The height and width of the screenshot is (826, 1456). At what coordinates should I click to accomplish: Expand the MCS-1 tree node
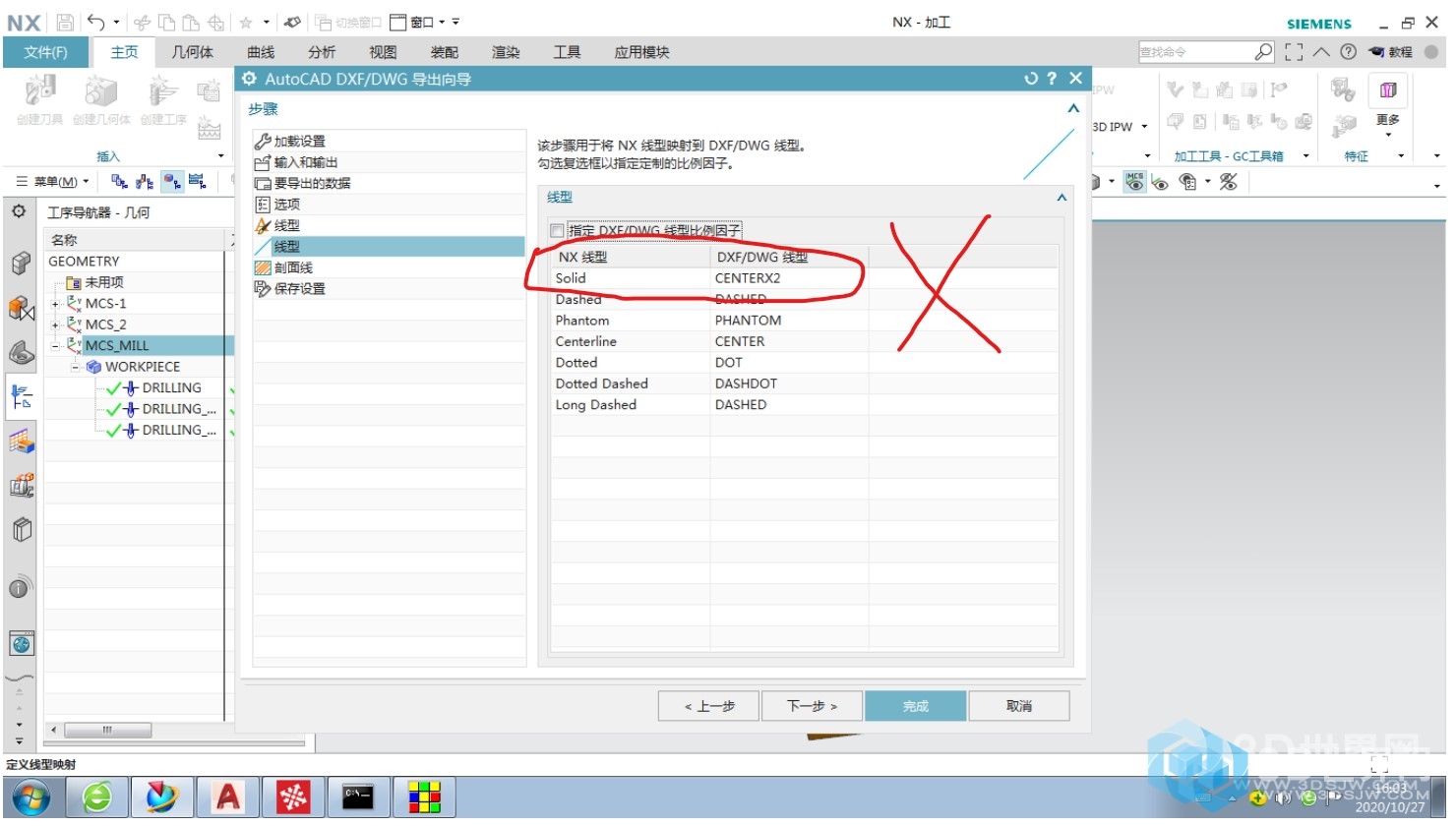click(56, 304)
